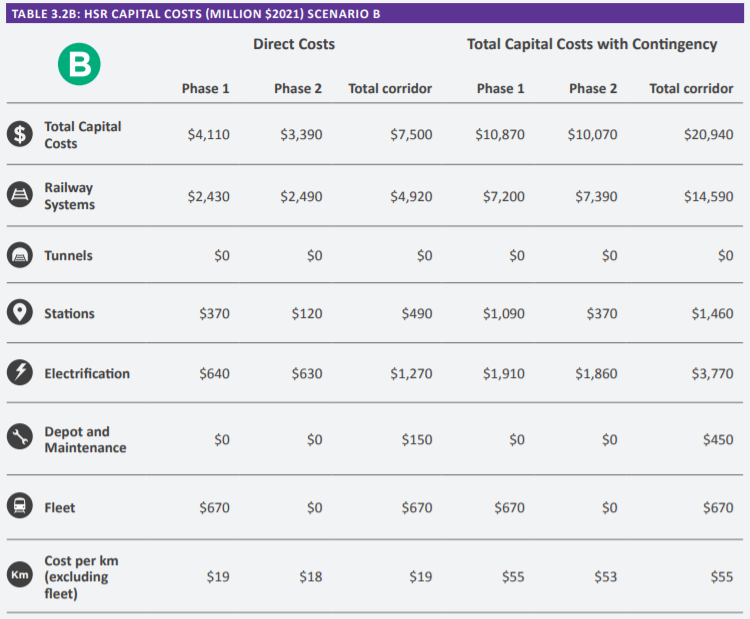The width and height of the screenshot is (750, 619).
Task: Click the Stations location pin icon
Action: 20,314
